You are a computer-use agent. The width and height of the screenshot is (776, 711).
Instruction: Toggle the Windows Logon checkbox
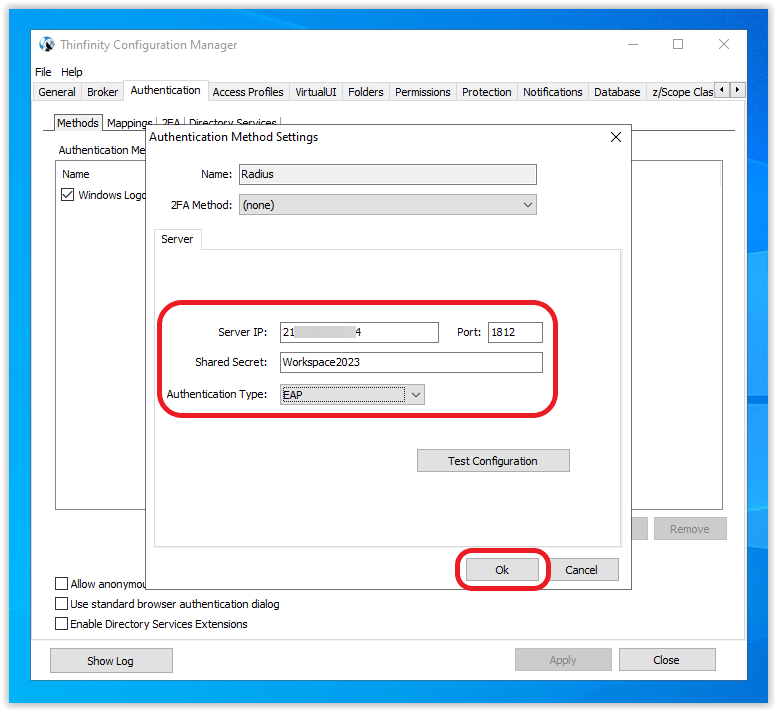[x=67, y=195]
